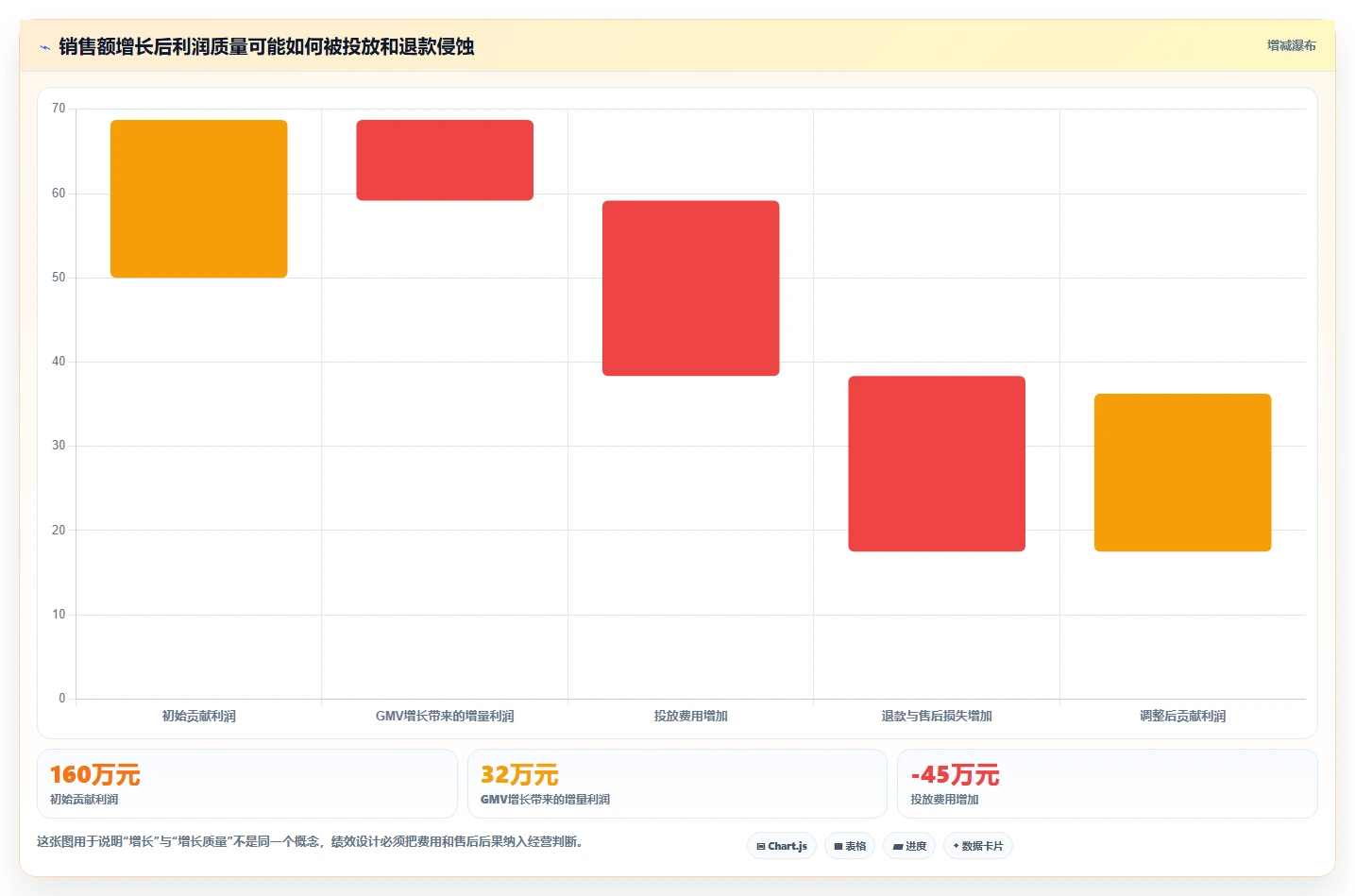This screenshot has height=896, width=1355.
Task: Click the orange 调整后贡献利润 bar
Action: 1183,472
